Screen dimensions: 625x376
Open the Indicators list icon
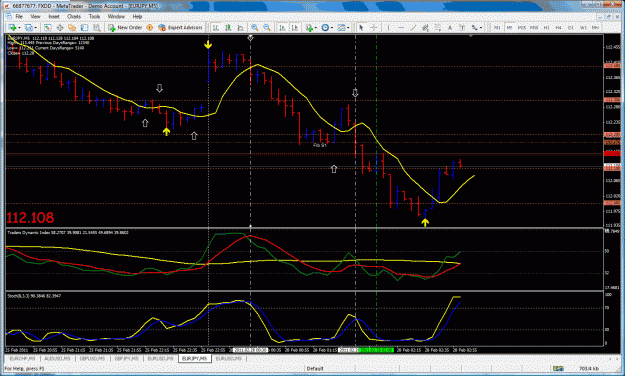[309, 28]
